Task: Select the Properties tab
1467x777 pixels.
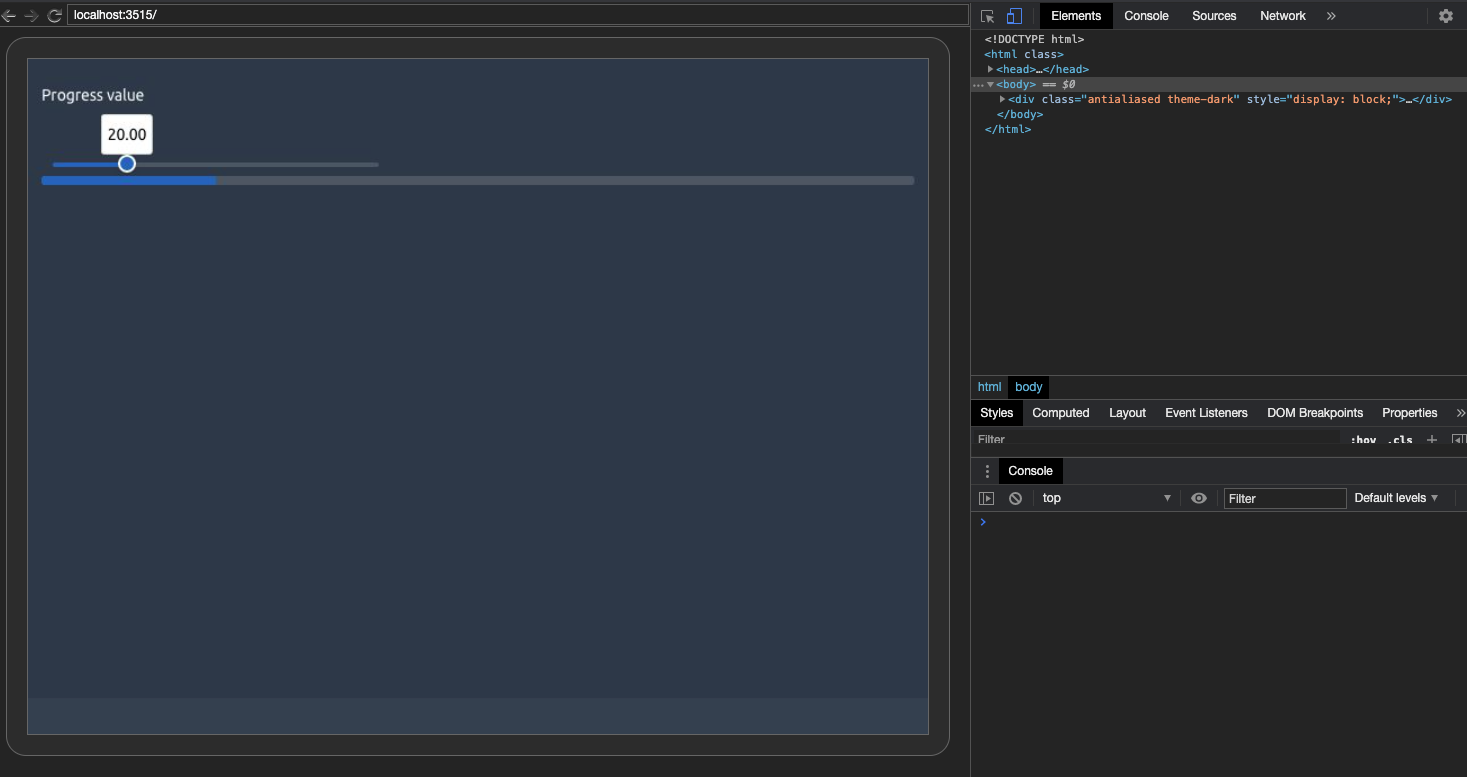Action: tap(1409, 413)
